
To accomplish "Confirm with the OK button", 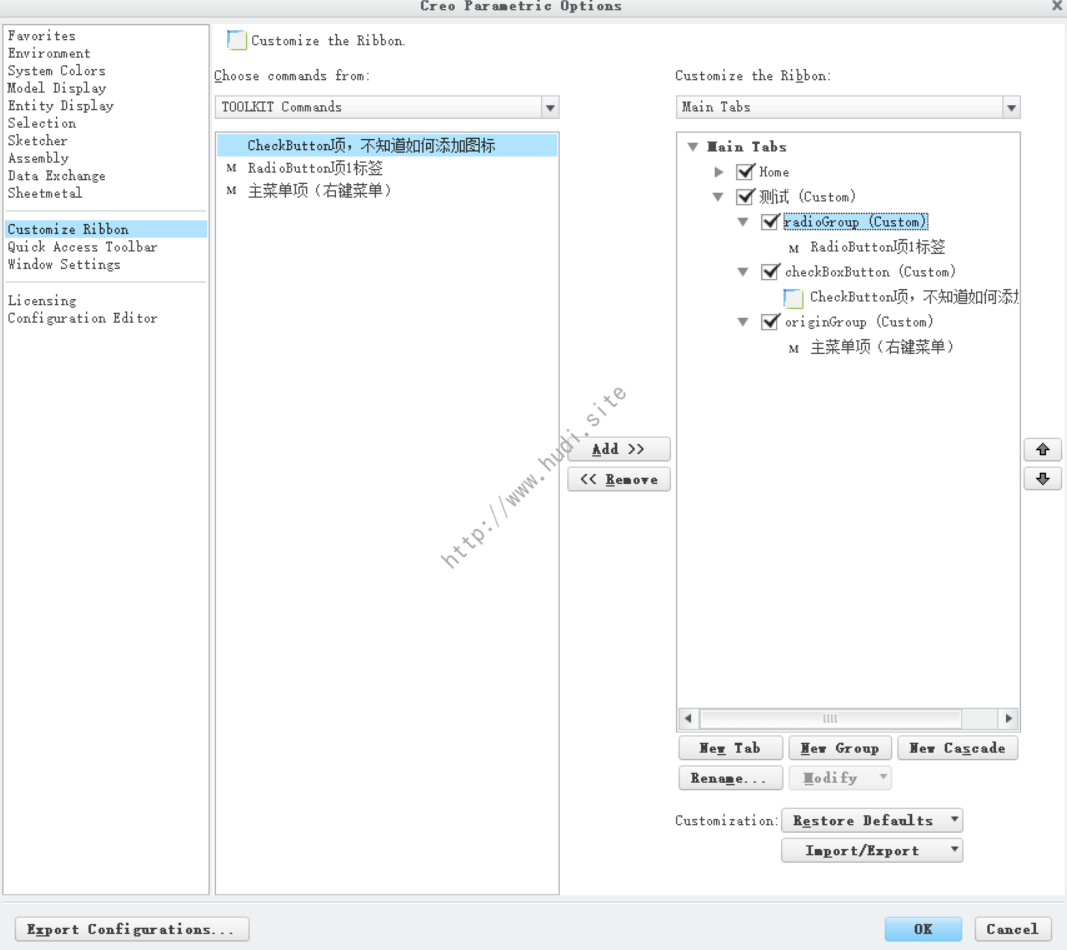I will tap(923, 929).
